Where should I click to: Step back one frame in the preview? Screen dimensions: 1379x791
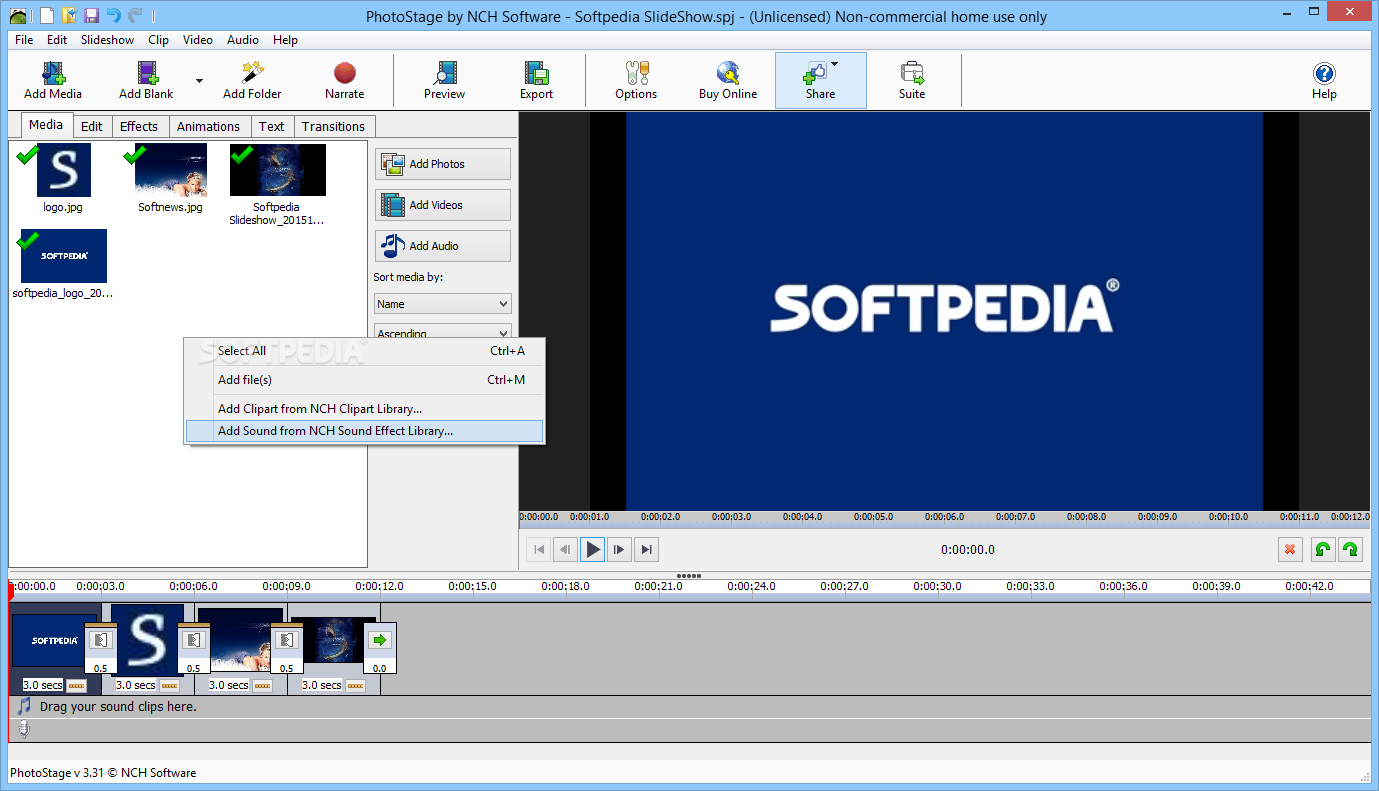(x=566, y=549)
